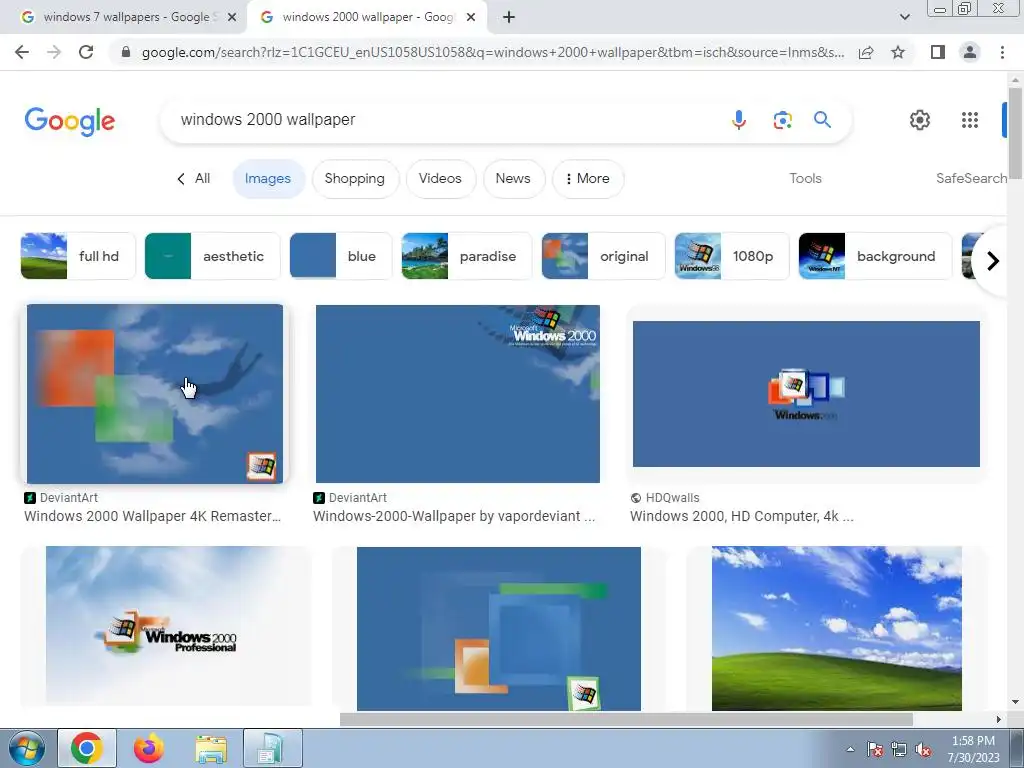1024x768 pixels.
Task: Open the Chrome three-dot menu
Action: (x=1002, y=52)
